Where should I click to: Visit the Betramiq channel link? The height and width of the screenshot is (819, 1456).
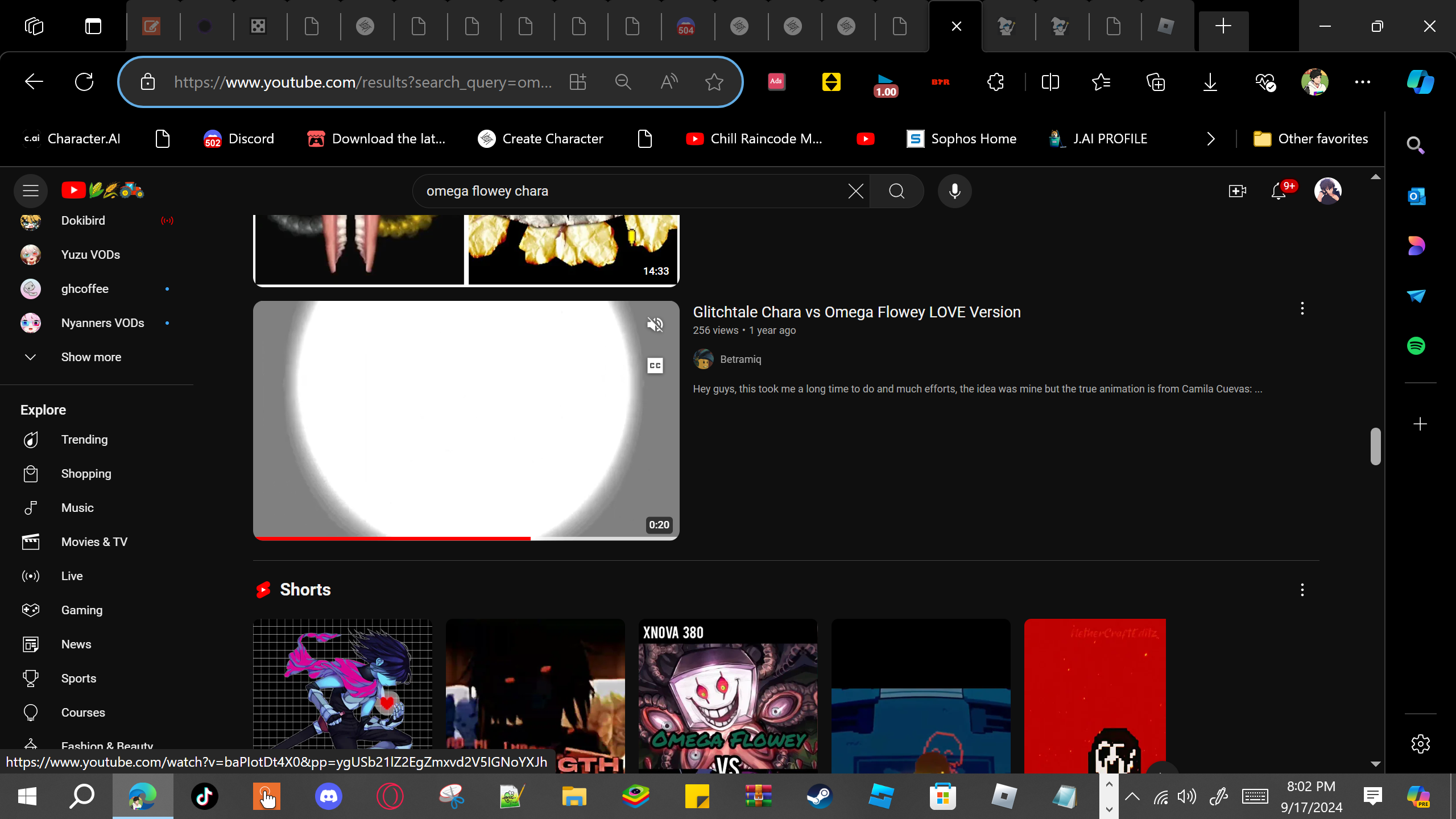pos(740,359)
